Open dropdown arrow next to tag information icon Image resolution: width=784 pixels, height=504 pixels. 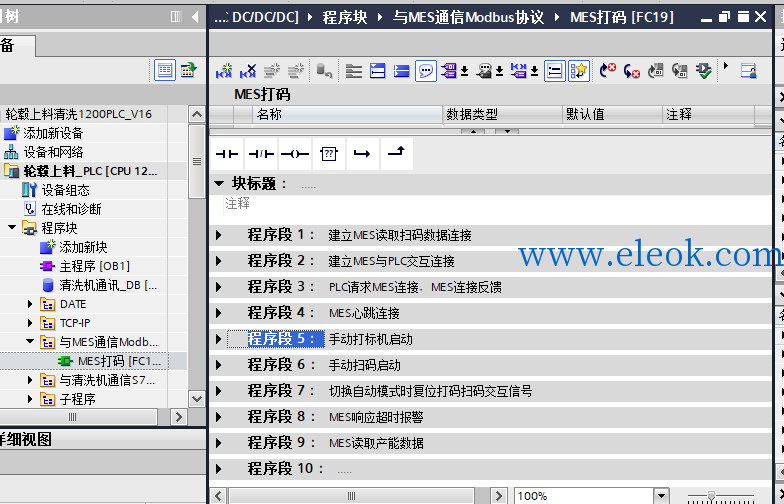pyautogui.click(x=499, y=72)
